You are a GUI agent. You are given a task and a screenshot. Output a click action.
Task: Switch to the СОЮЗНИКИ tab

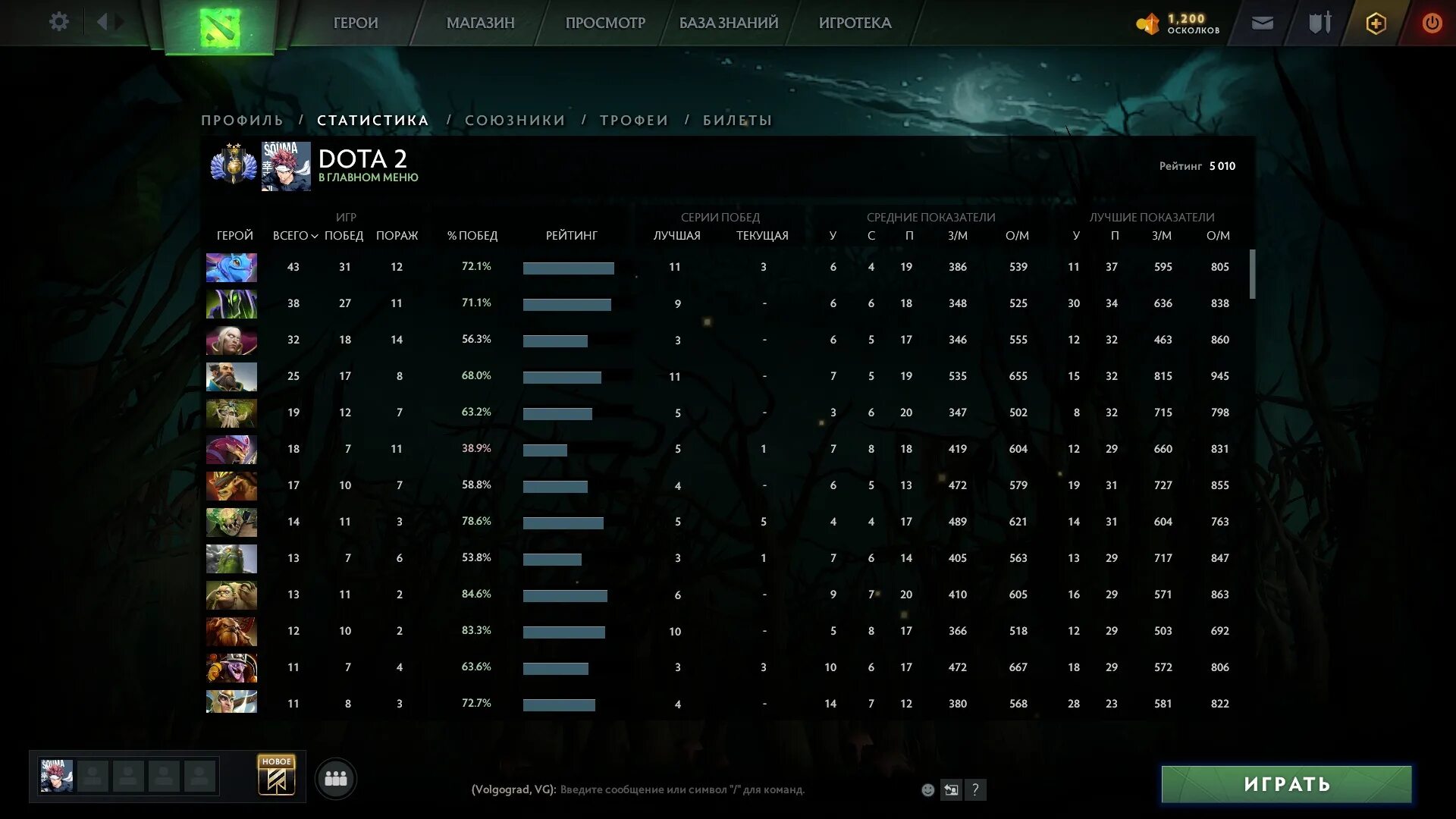click(x=515, y=120)
